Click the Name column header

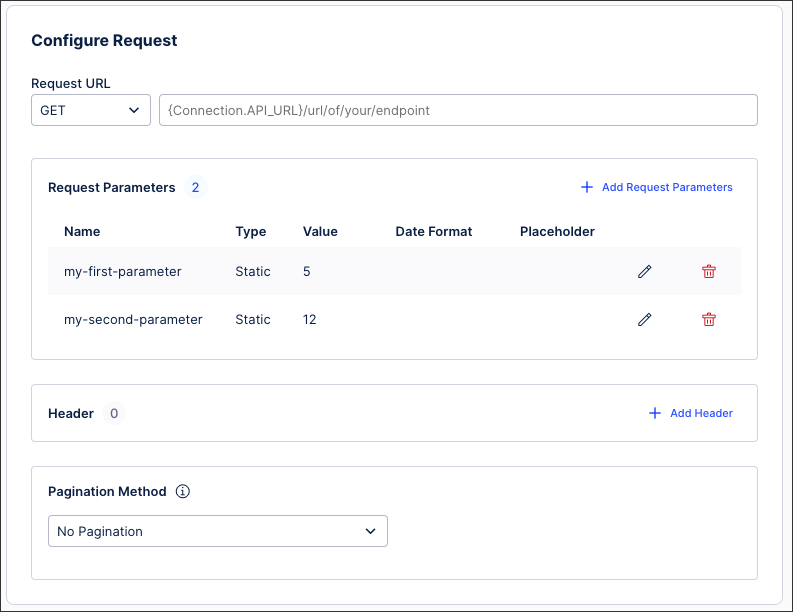click(x=82, y=231)
